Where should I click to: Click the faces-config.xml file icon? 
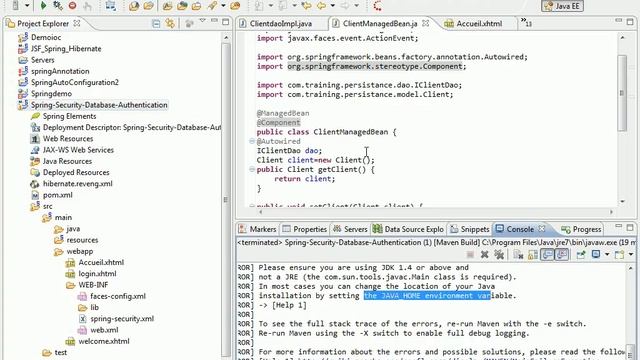pyautogui.click(x=82, y=296)
